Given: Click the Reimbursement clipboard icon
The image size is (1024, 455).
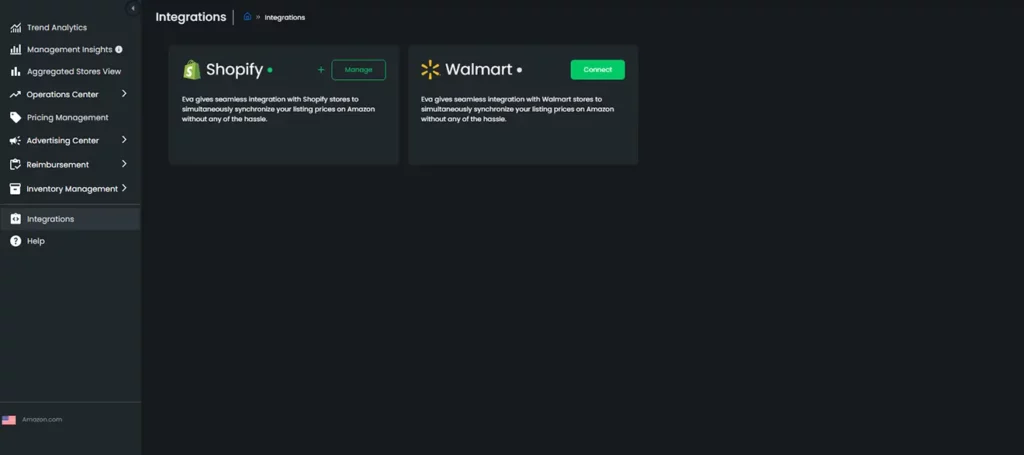Looking at the screenshot, I should coord(16,165).
